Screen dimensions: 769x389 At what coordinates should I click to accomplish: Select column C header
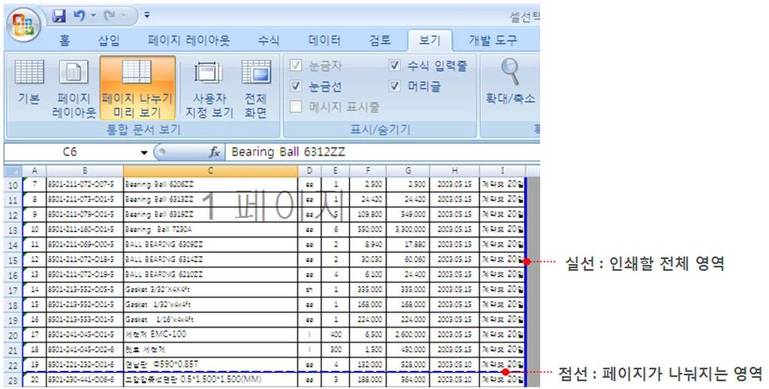coord(210,171)
